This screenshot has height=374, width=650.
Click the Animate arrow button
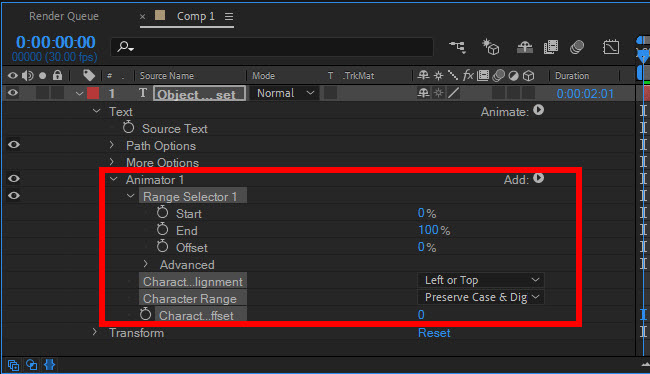click(538, 110)
